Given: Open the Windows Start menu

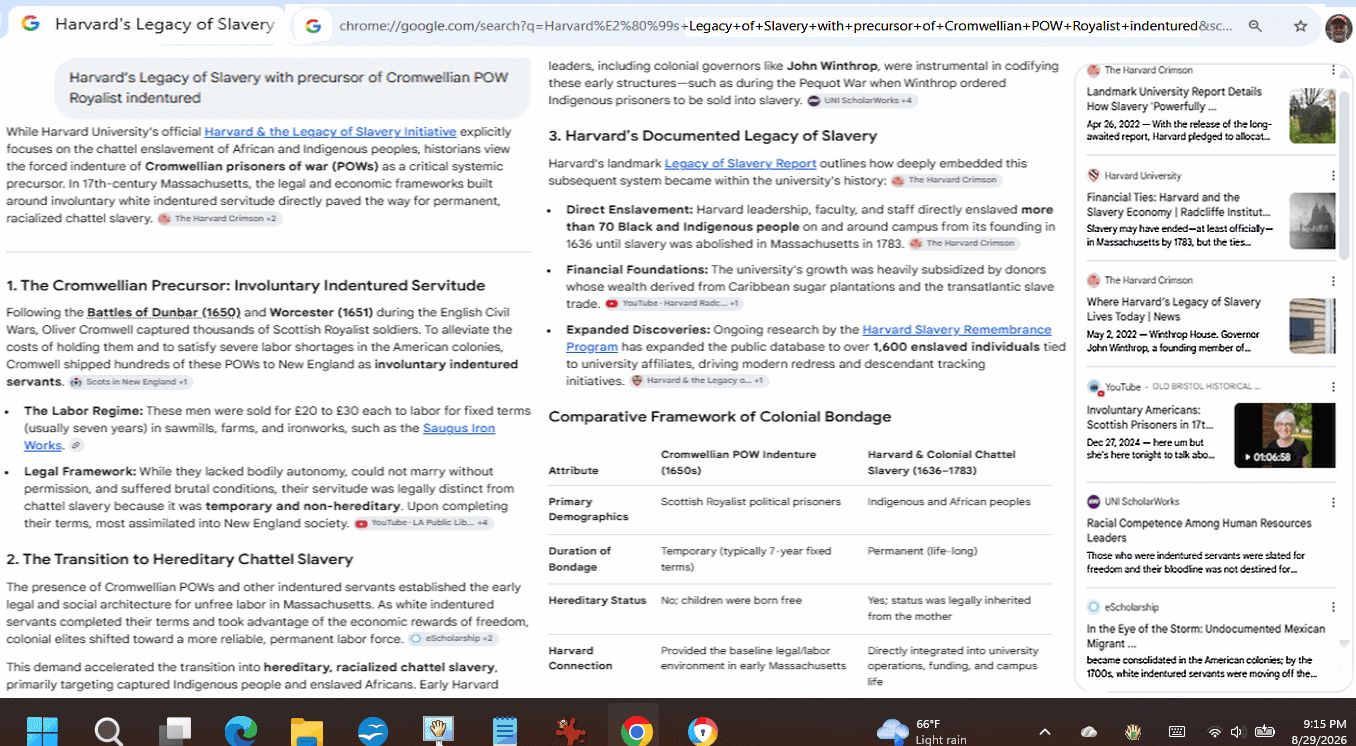Looking at the screenshot, I should (43, 732).
